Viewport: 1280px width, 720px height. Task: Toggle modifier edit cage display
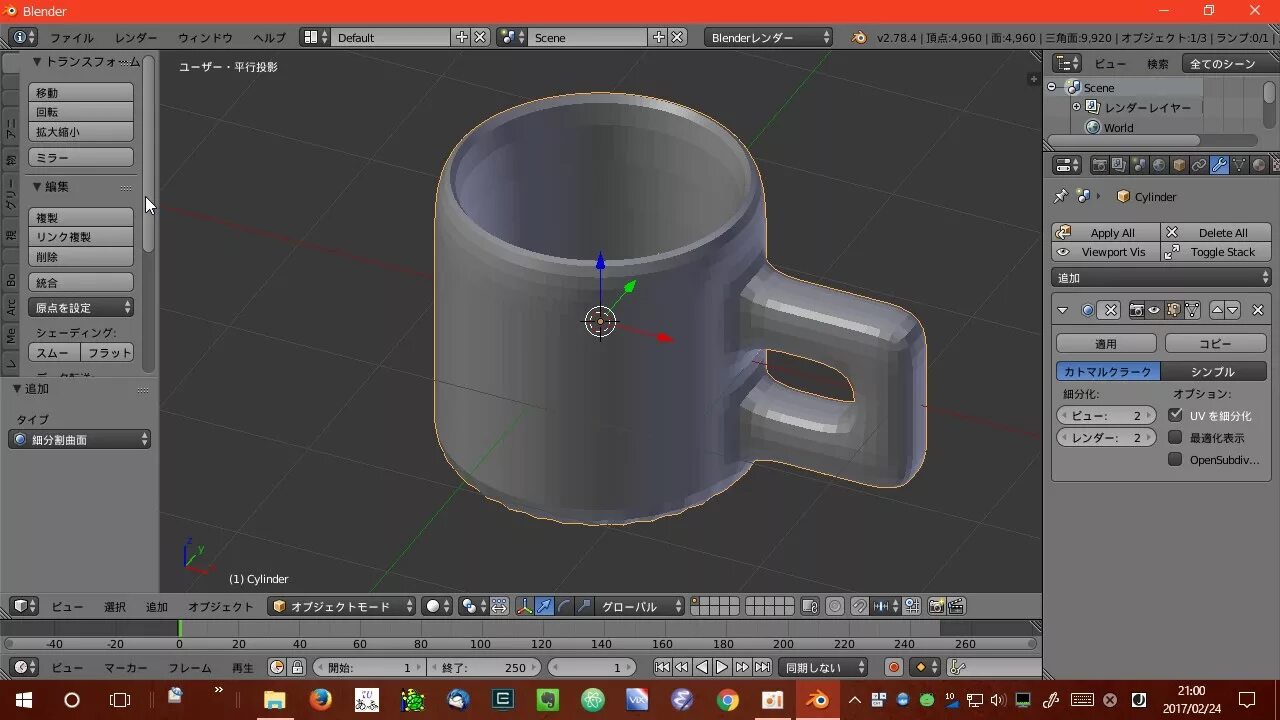click(1192, 310)
